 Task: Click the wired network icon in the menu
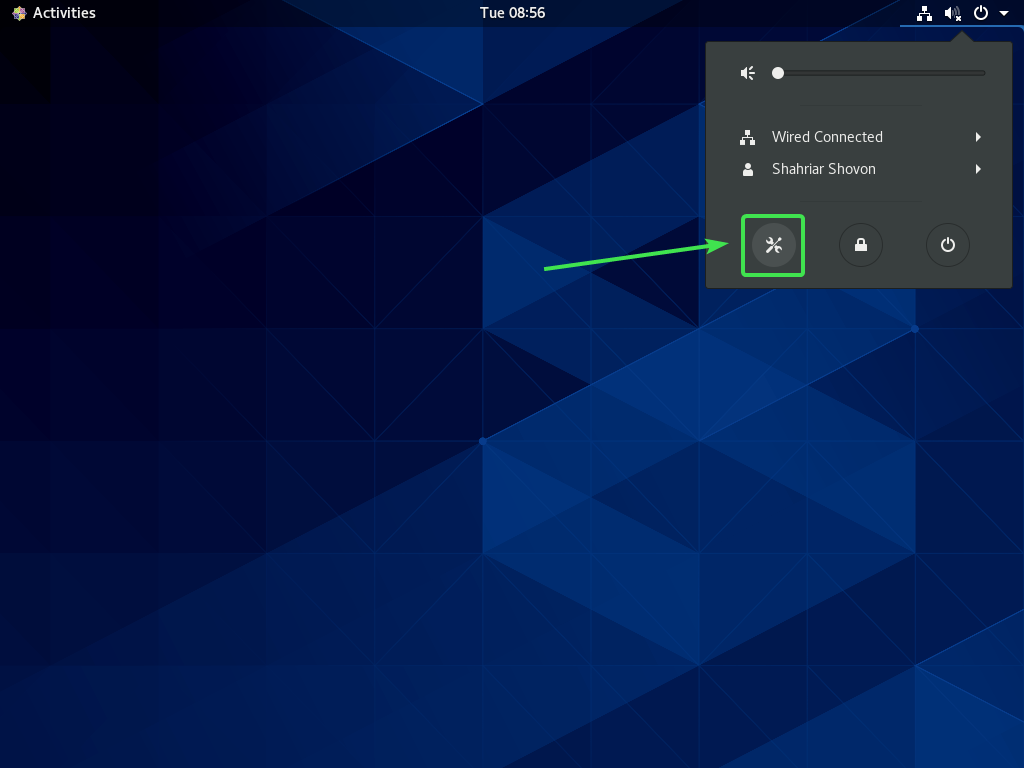tap(747, 137)
